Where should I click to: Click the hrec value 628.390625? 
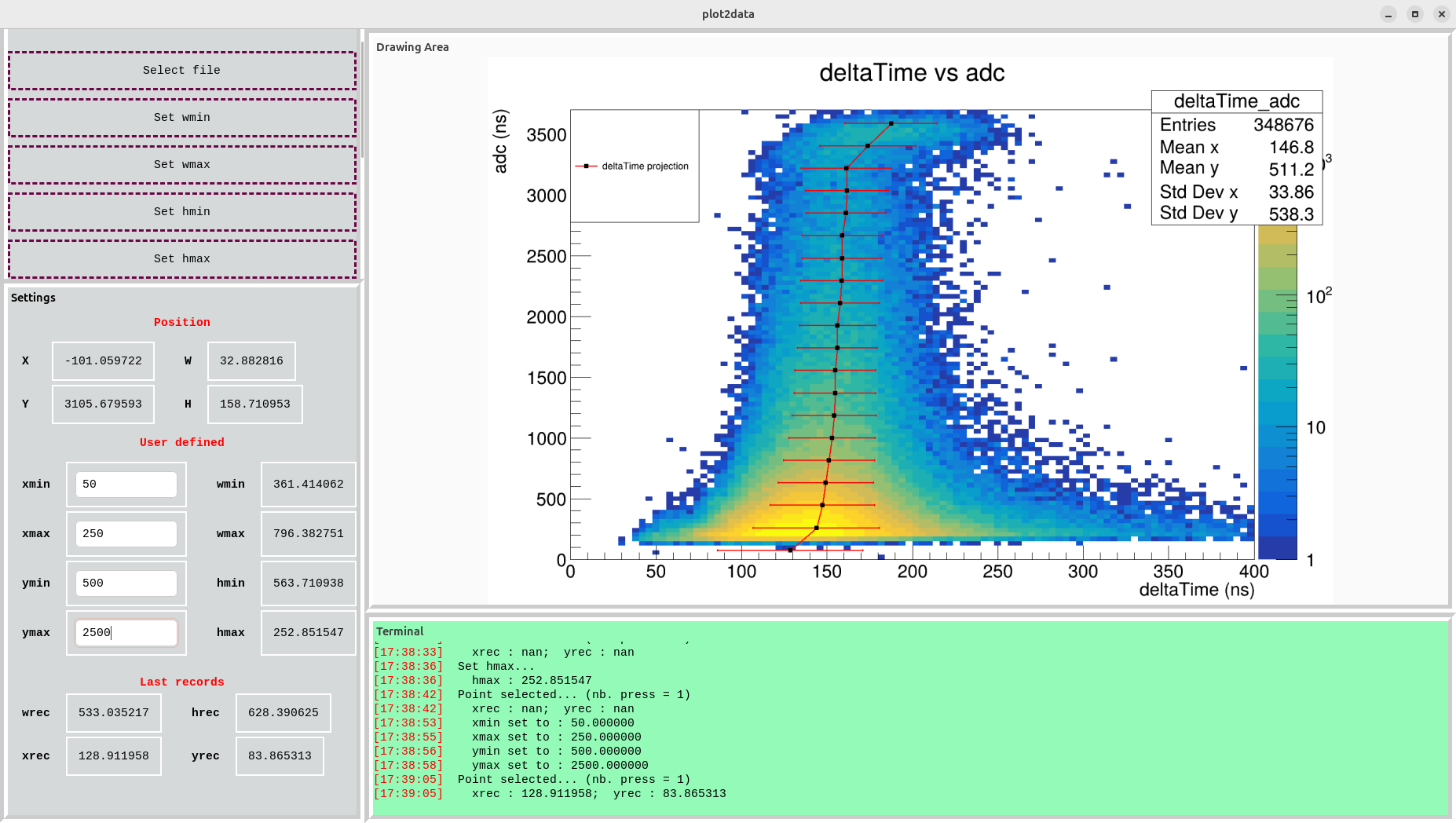(284, 713)
